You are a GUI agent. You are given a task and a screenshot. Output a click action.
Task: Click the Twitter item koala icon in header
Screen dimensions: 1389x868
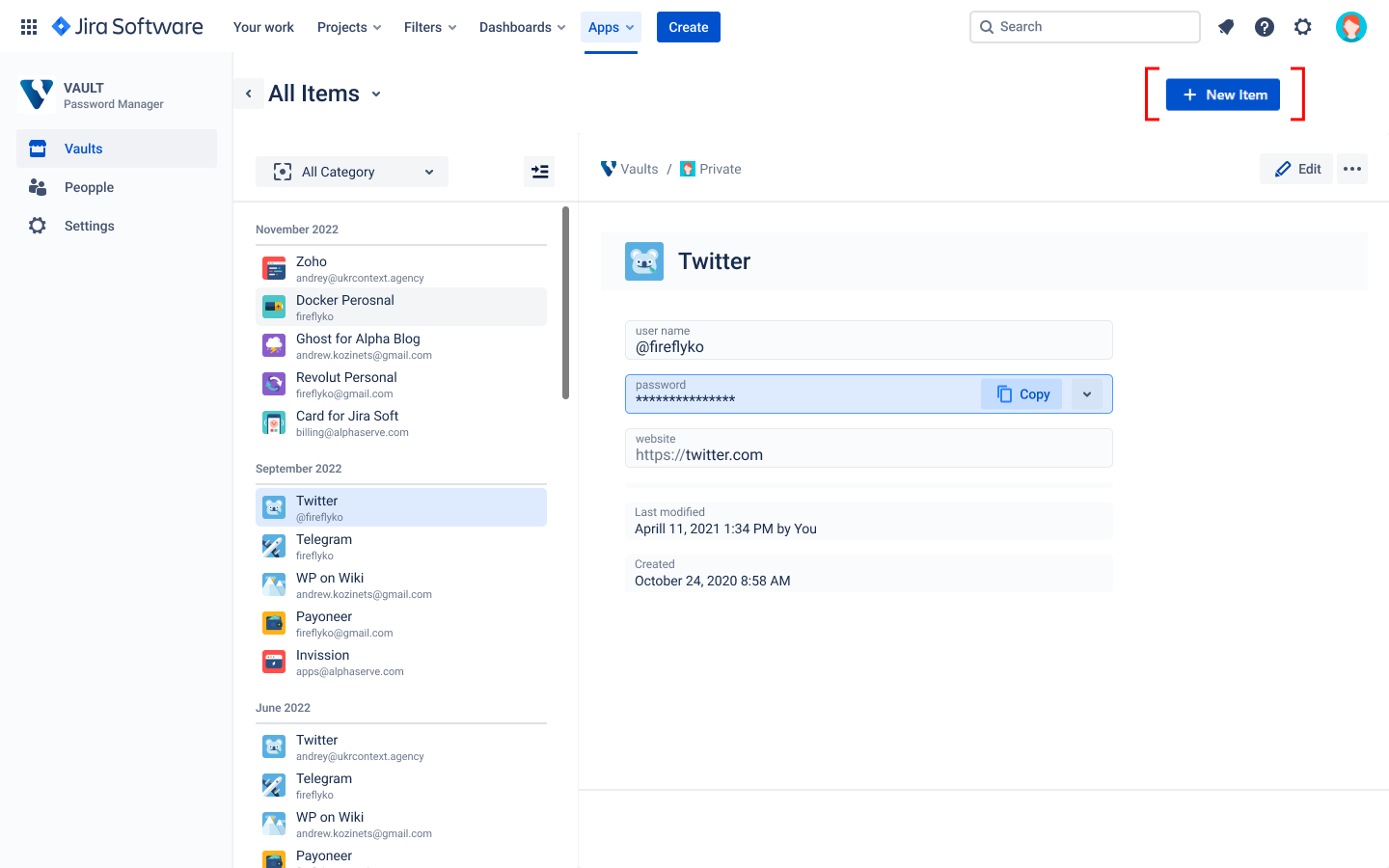tap(644, 261)
